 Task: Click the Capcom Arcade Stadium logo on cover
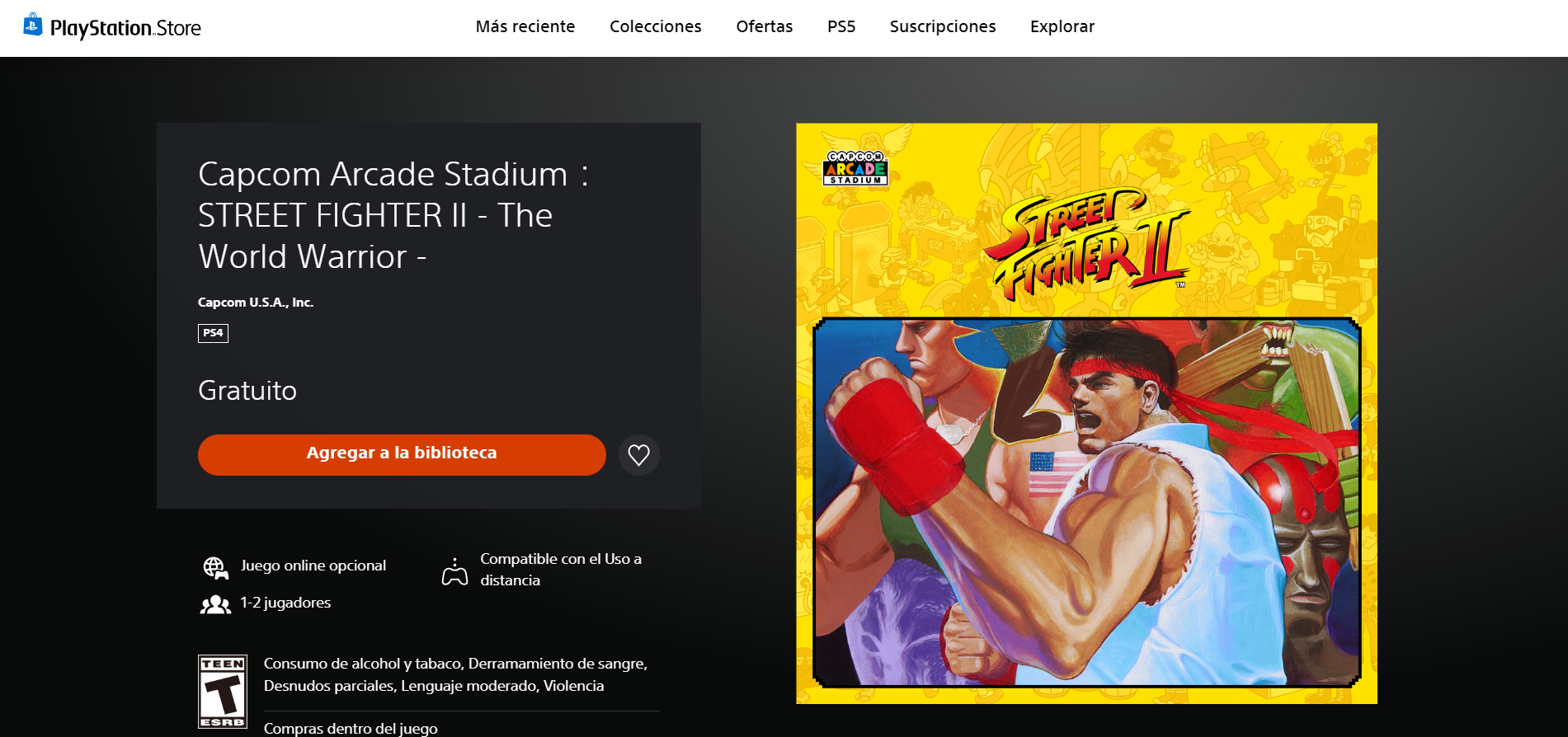855,168
